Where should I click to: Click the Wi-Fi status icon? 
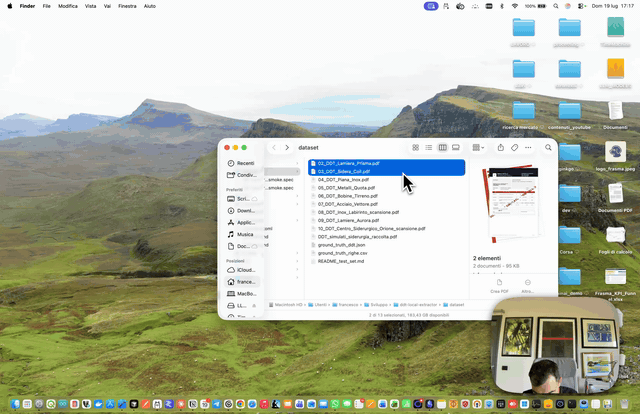click(515, 6)
